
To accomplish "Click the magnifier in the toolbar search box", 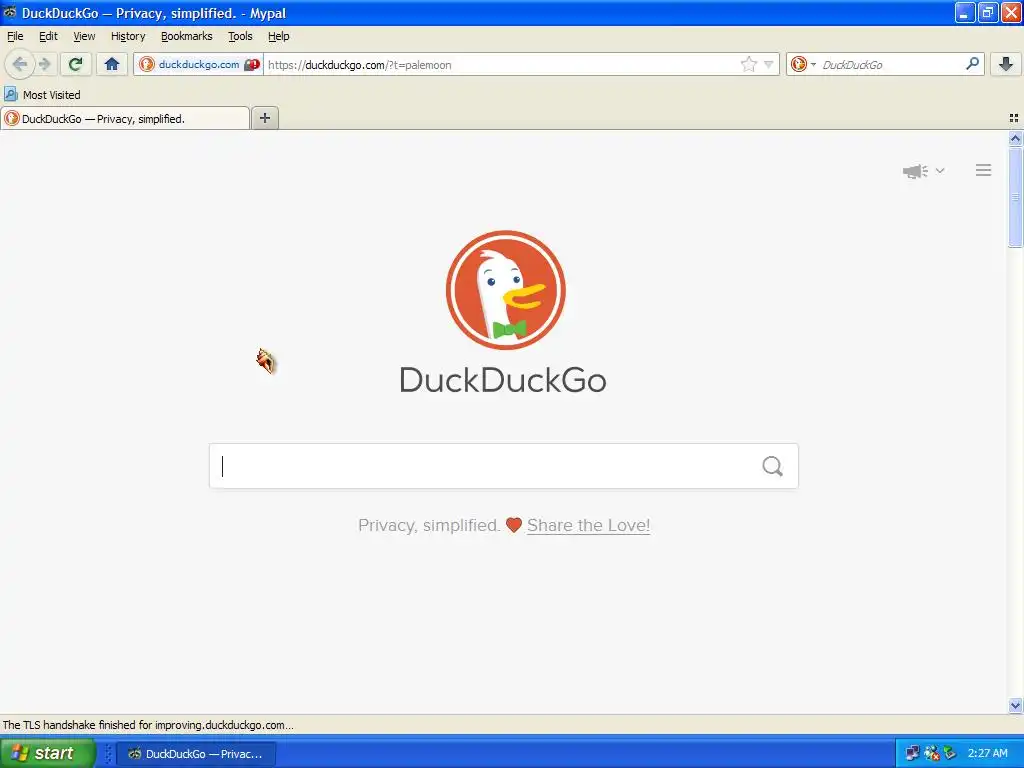I will [x=972, y=64].
